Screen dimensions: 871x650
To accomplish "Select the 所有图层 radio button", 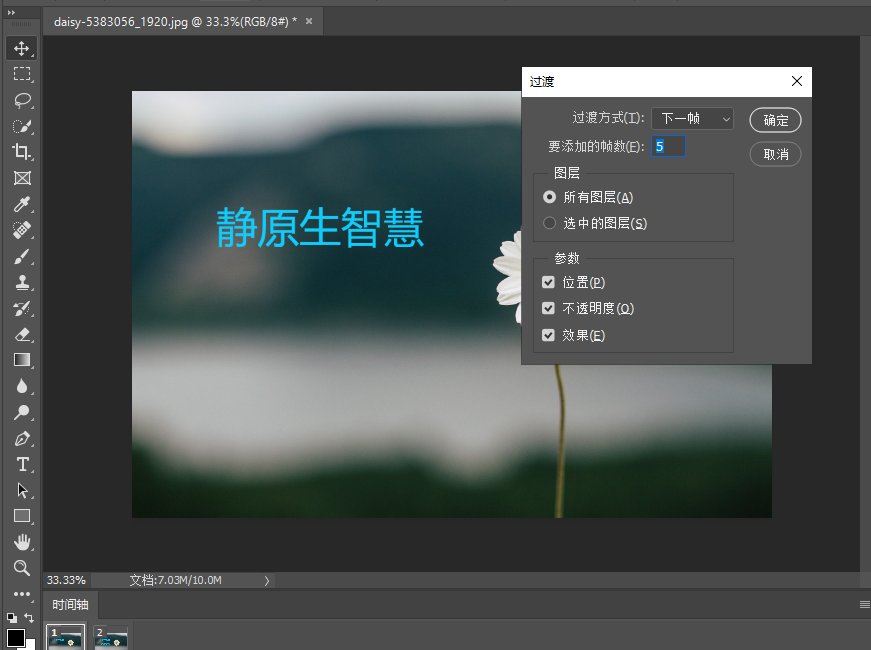I will click(549, 197).
